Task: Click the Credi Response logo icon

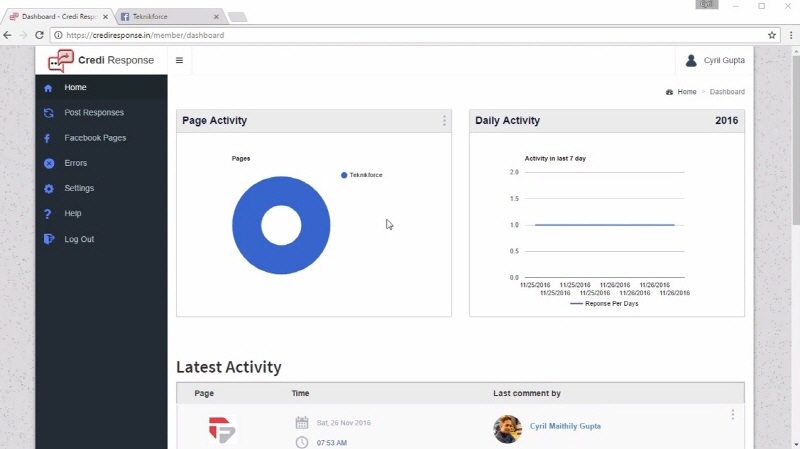Action: 61,60
